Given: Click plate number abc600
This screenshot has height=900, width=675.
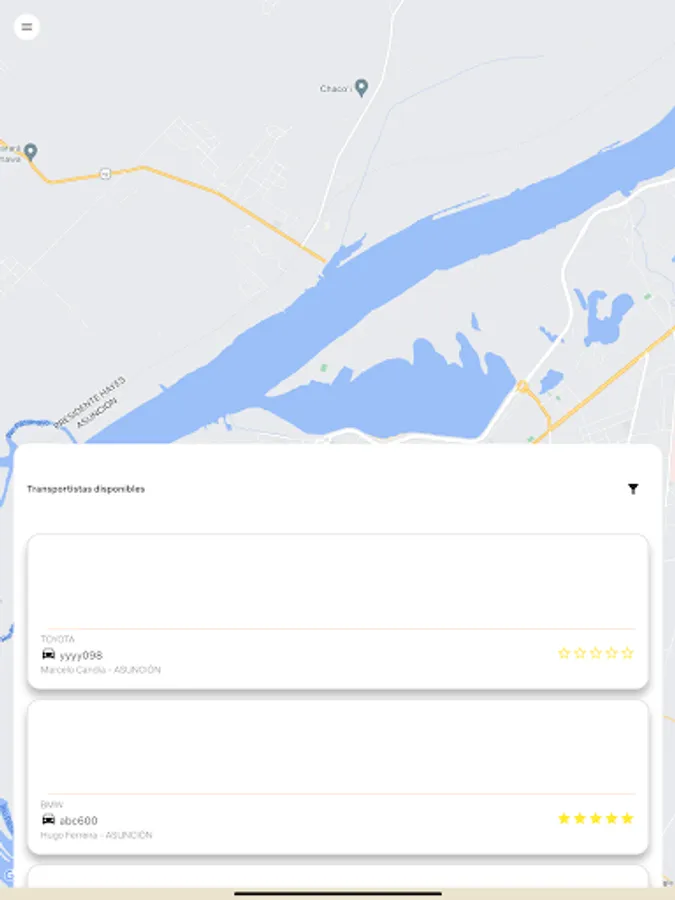Looking at the screenshot, I should 79,820.
